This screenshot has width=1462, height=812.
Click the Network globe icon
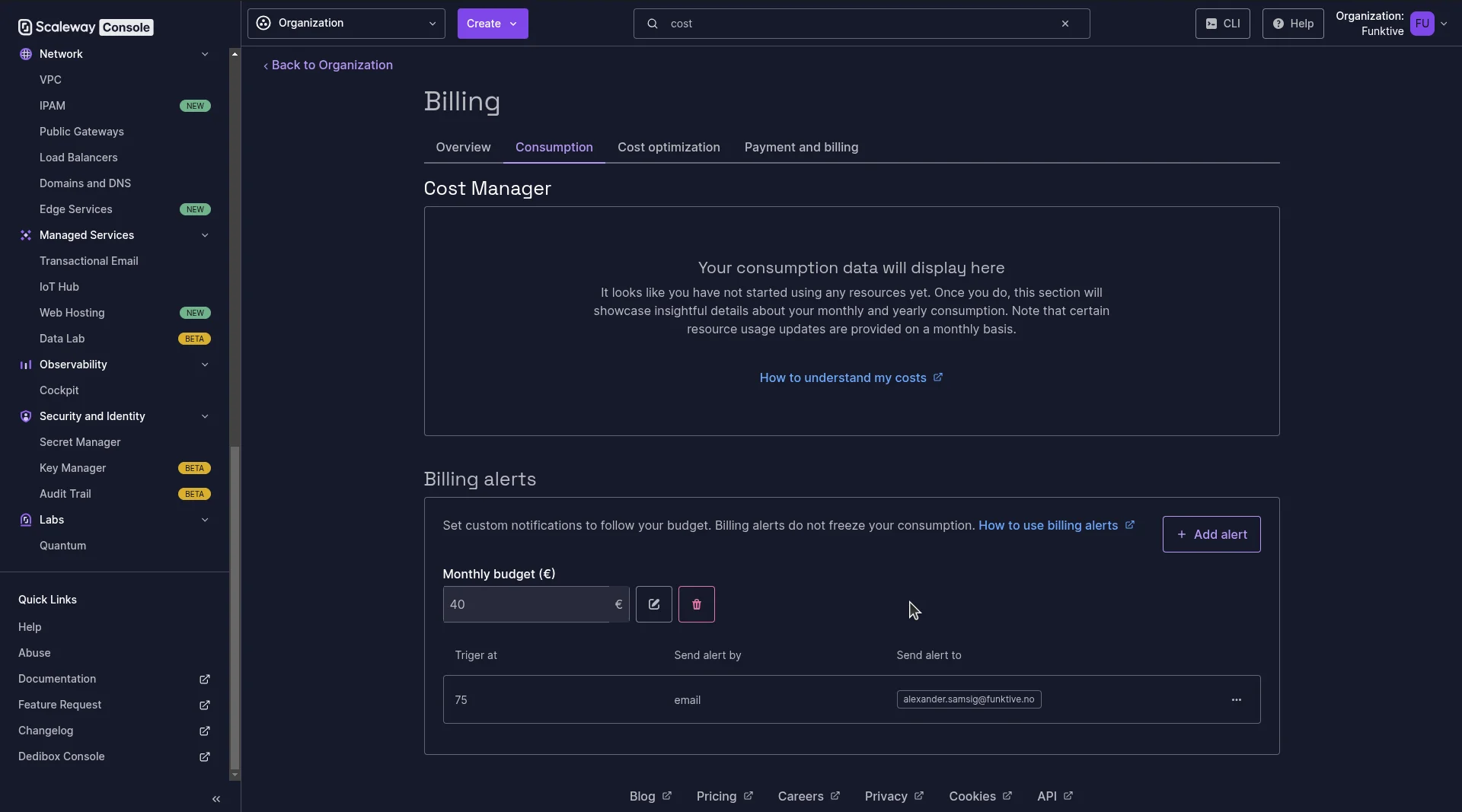(x=26, y=54)
